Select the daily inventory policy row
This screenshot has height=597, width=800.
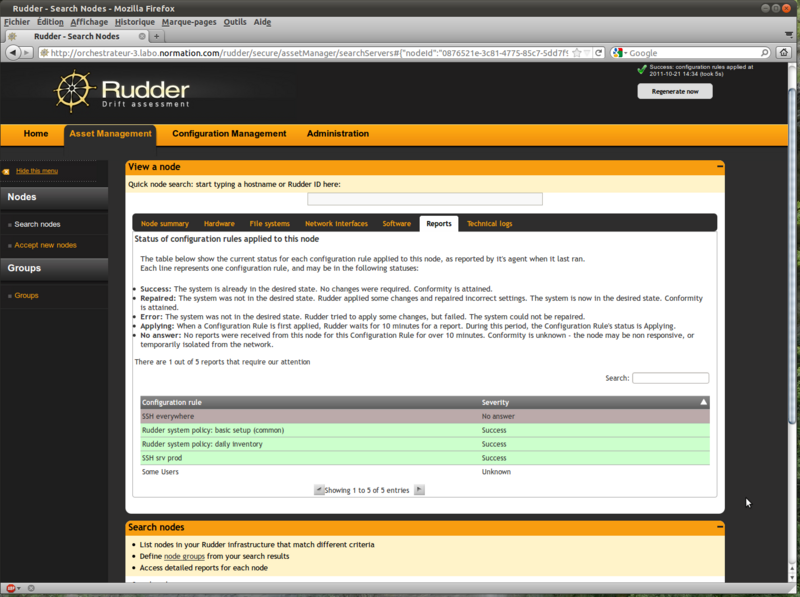(425, 444)
